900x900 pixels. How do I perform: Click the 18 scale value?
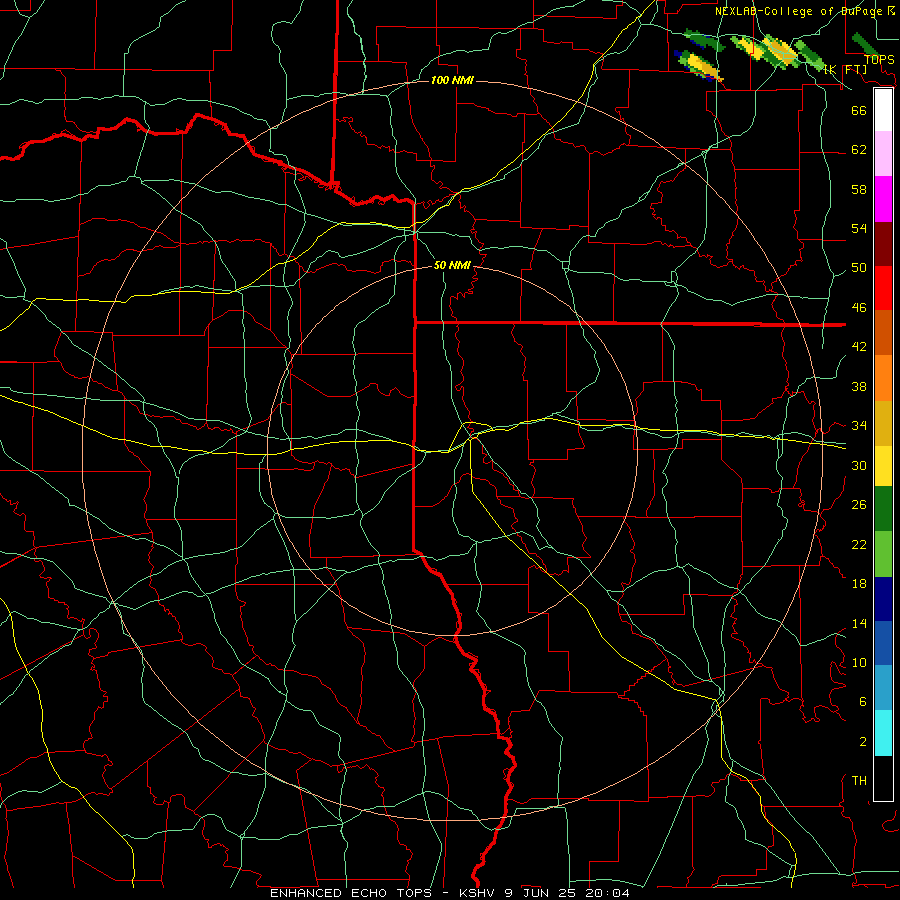[x=859, y=584]
